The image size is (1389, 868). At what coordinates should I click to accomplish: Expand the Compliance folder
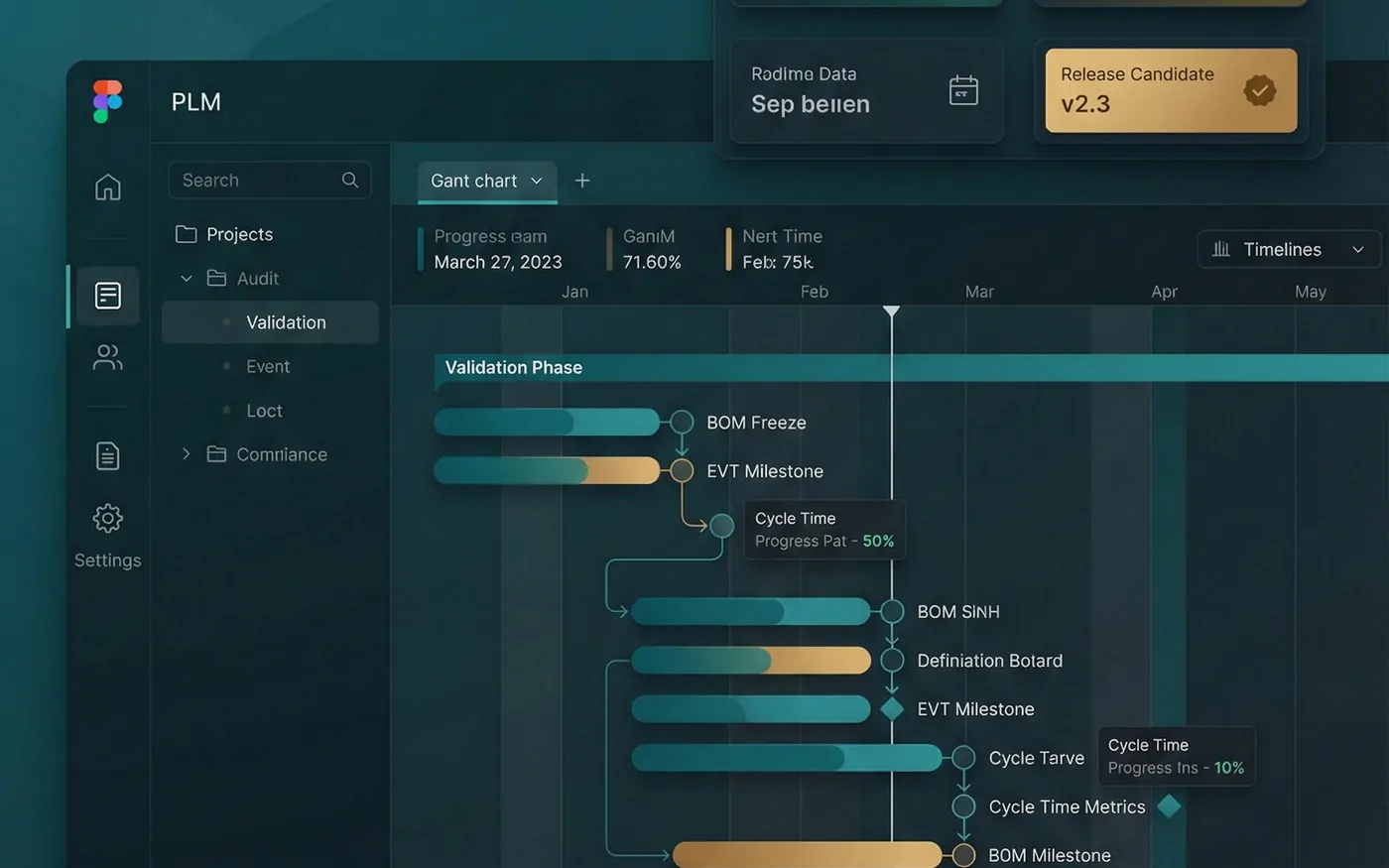pyautogui.click(x=185, y=454)
